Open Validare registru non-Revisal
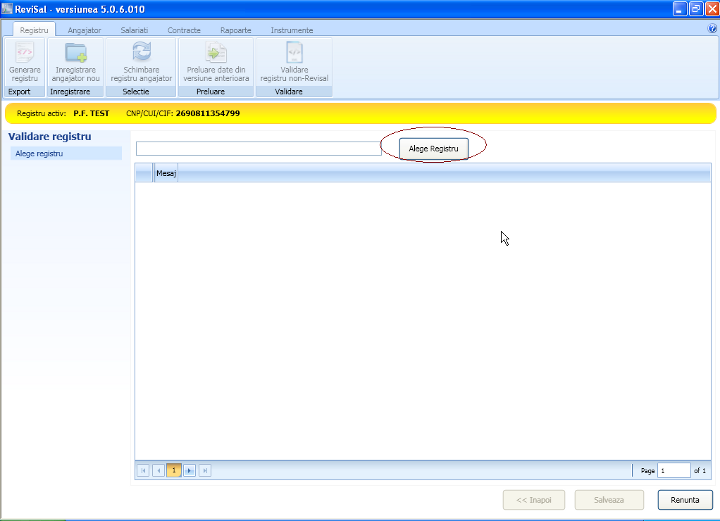Image resolution: width=720 pixels, height=521 pixels. [294, 62]
